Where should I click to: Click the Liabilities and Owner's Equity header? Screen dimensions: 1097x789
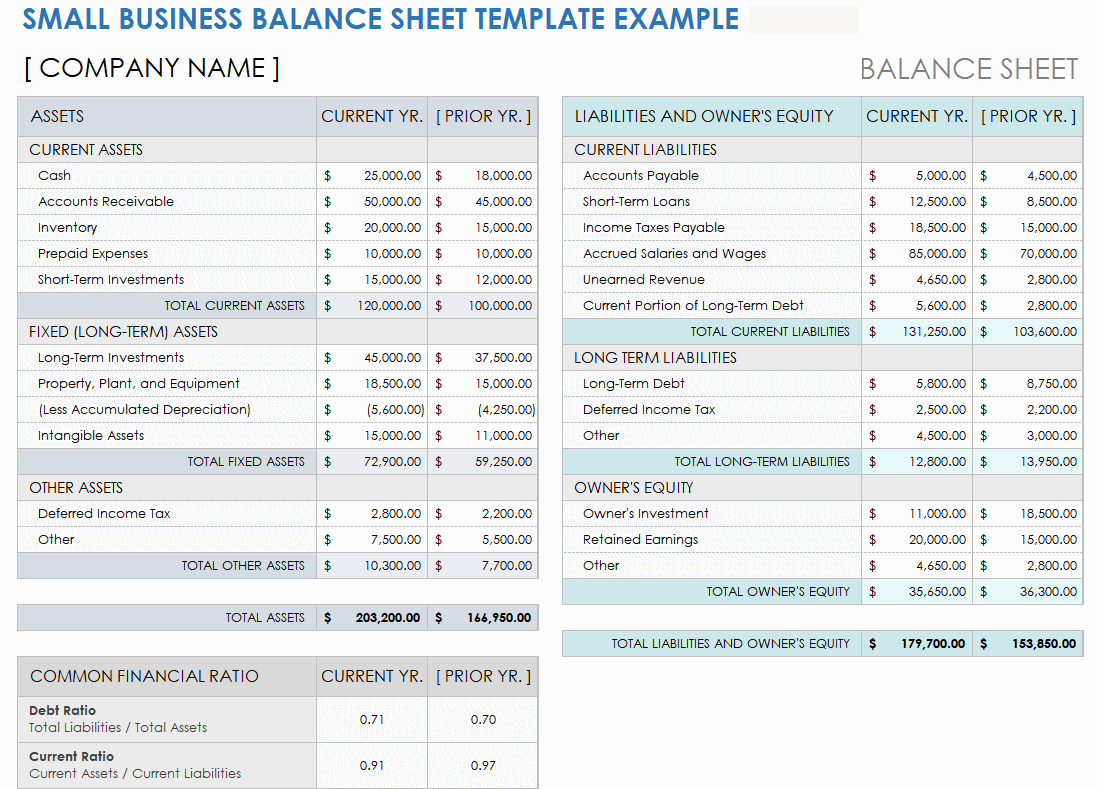pyautogui.click(x=704, y=117)
